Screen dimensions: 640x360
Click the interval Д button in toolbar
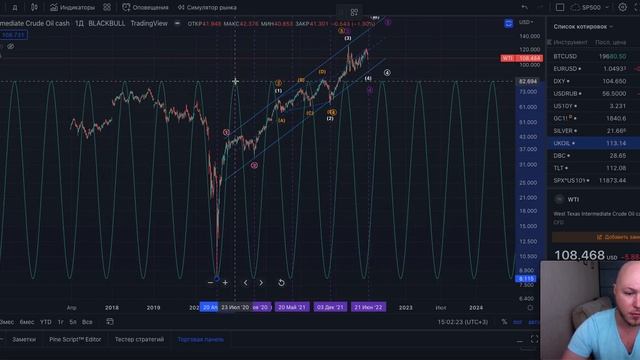click(x=15, y=7)
